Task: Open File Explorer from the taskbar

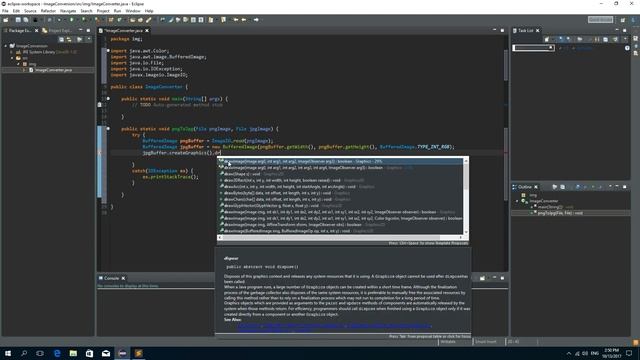Action: pyautogui.click(x=73, y=353)
